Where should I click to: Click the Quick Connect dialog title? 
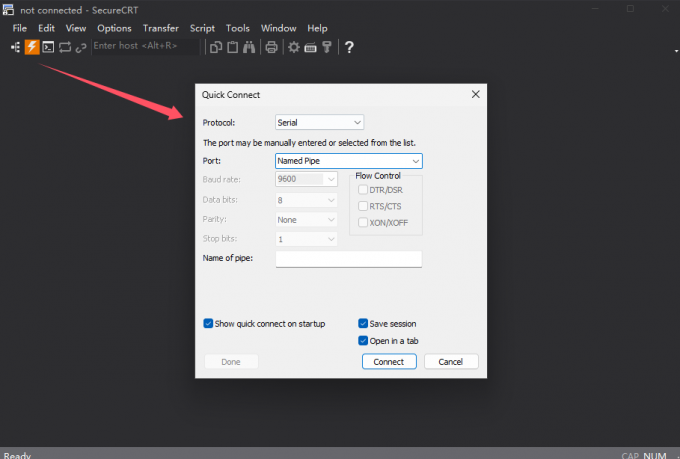pyautogui.click(x=231, y=95)
